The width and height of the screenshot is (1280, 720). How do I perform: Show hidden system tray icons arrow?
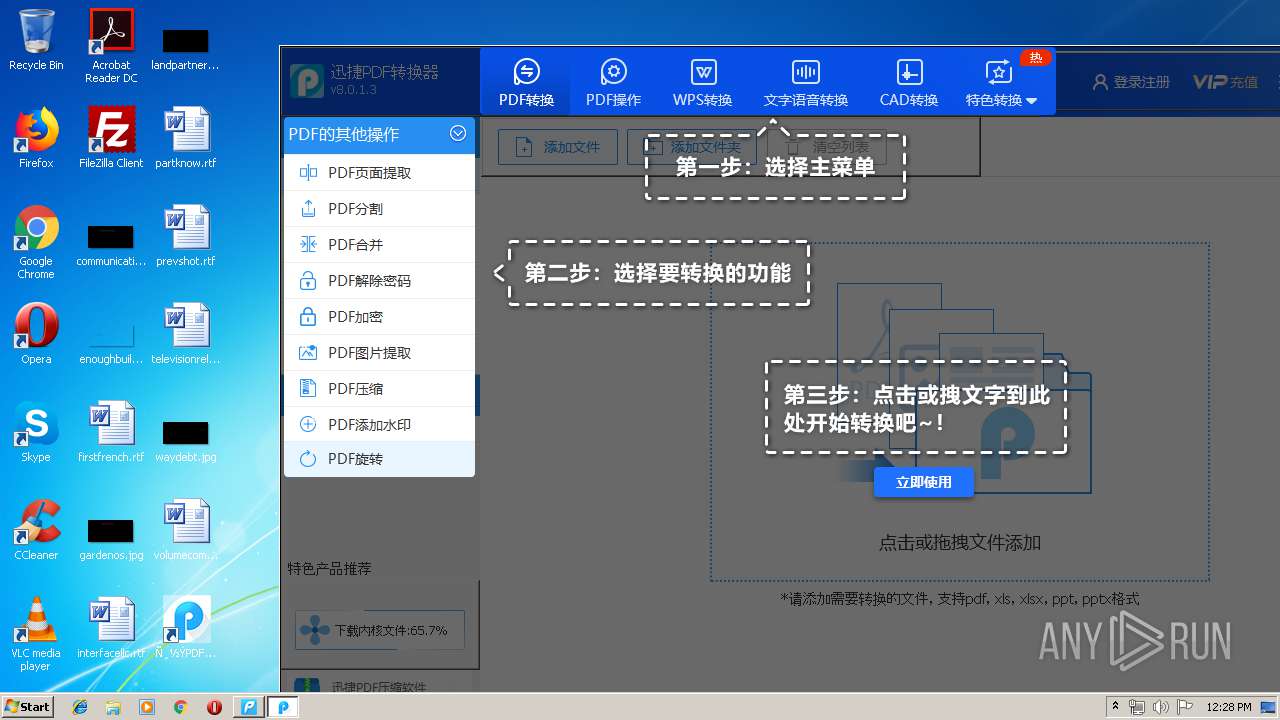click(x=1116, y=707)
